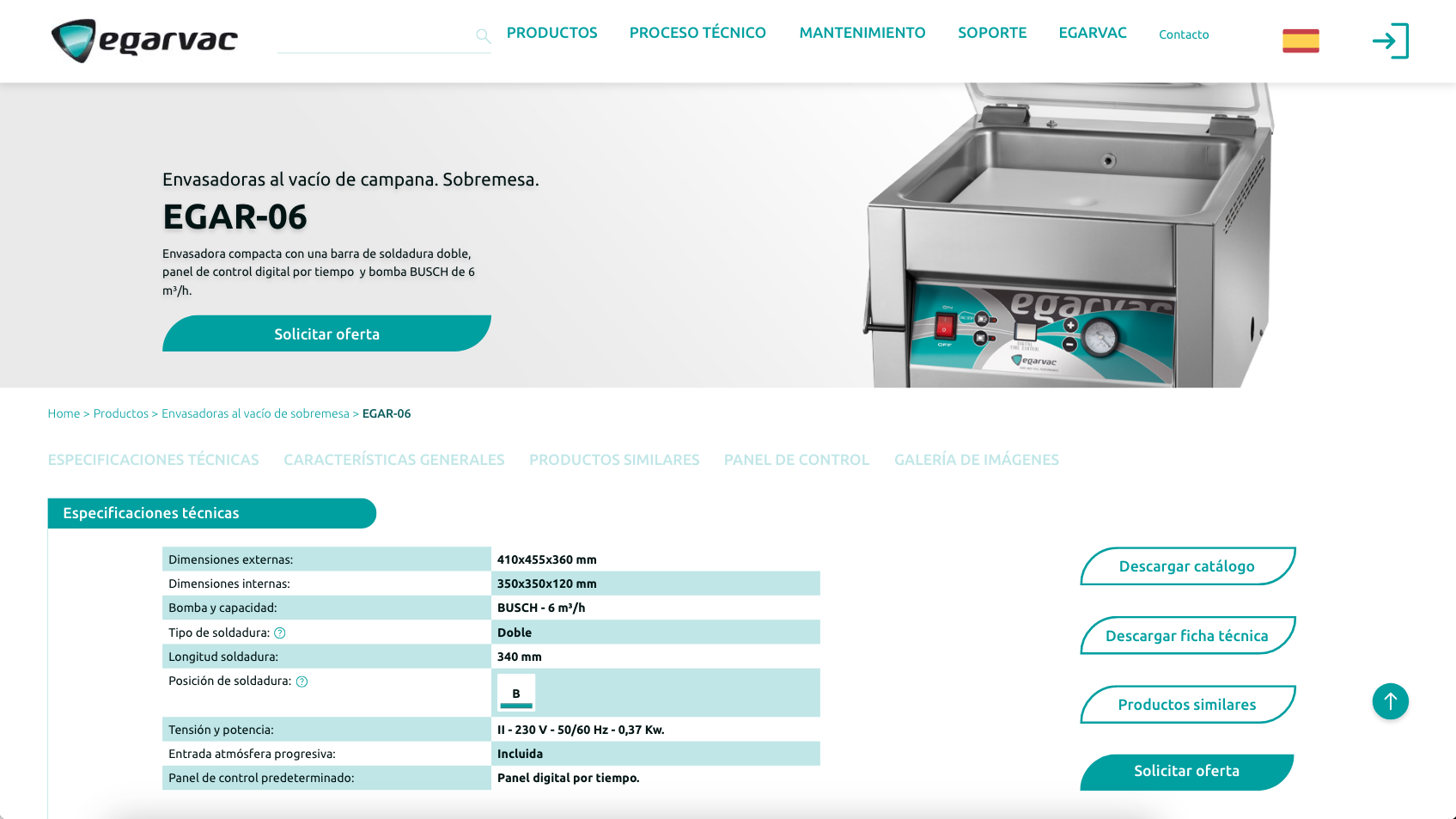Click the Envasadora compacta description paragraph
The width and height of the screenshot is (1456, 819).
coord(319,272)
